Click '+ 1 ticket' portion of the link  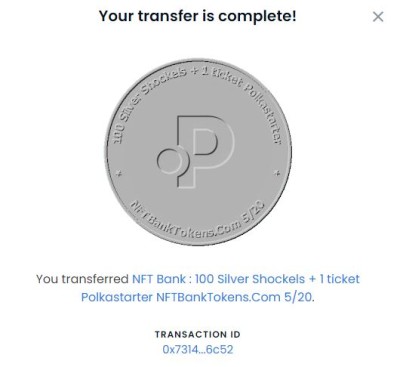pos(334,279)
